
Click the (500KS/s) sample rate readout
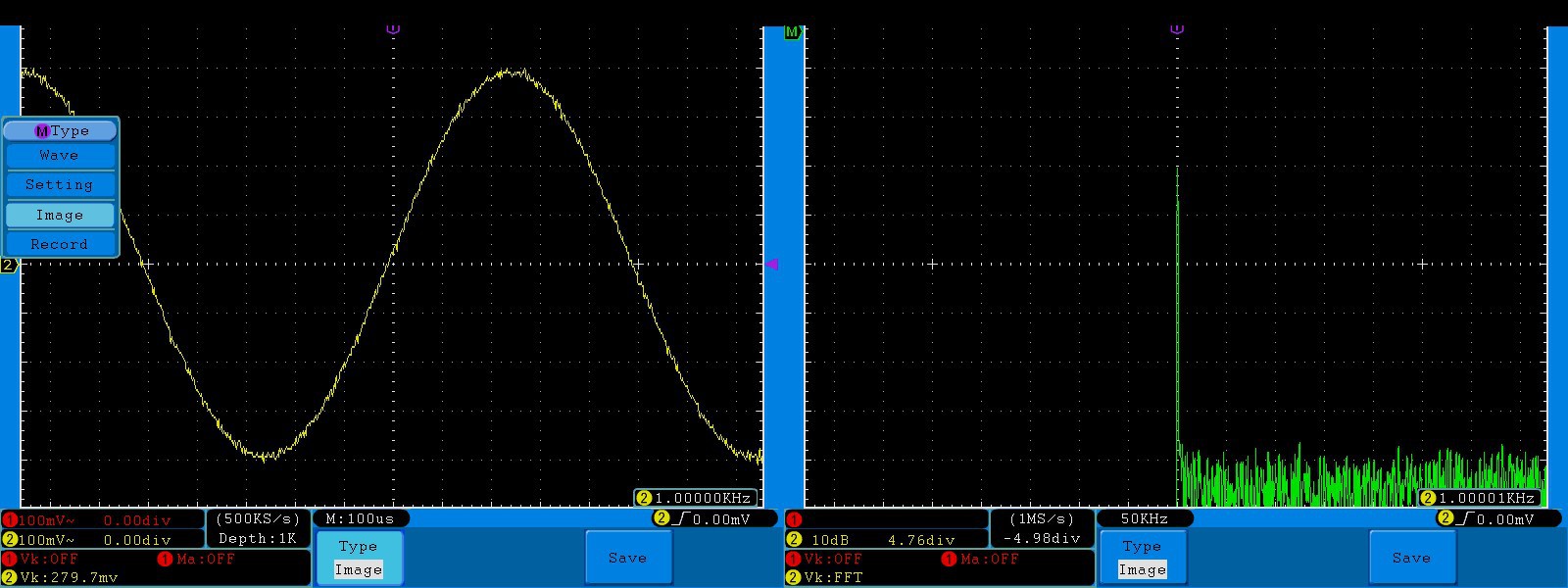[258, 519]
